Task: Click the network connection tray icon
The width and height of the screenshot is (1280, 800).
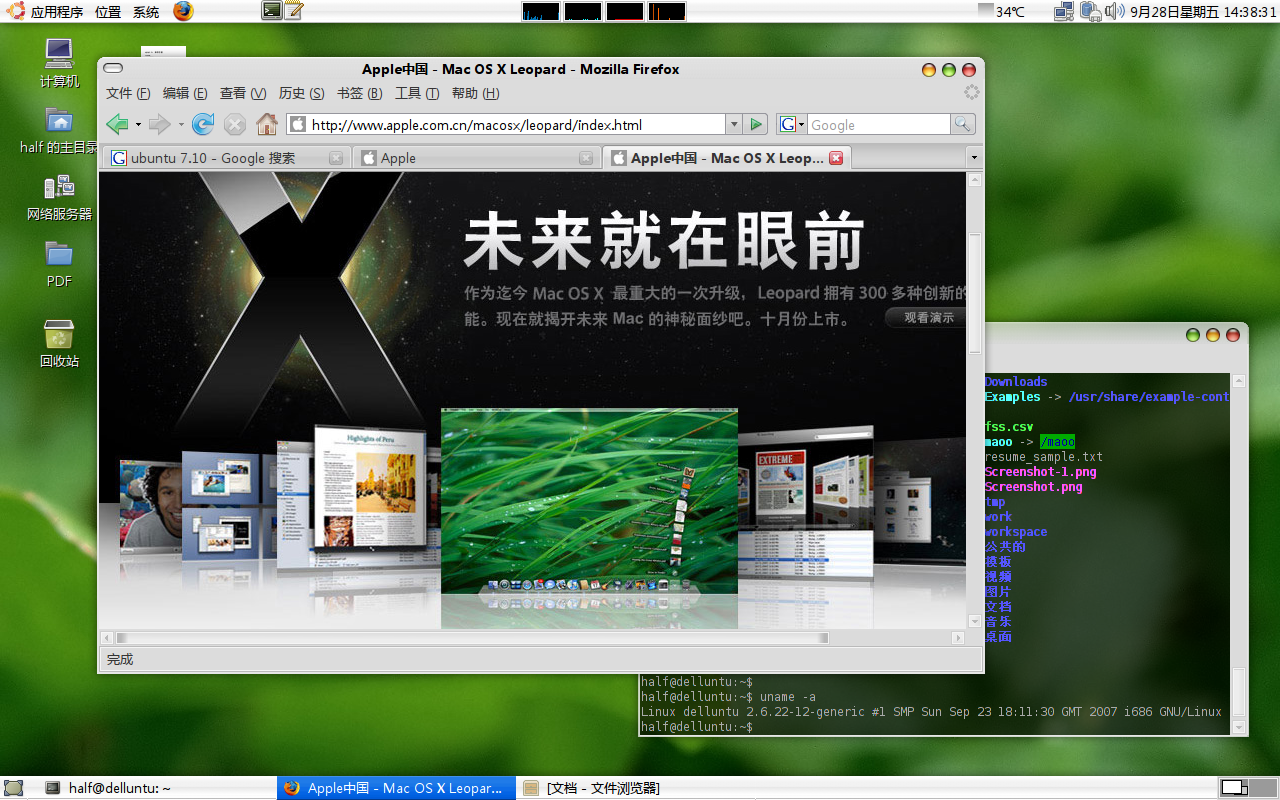Action: [x=1064, y=12]
